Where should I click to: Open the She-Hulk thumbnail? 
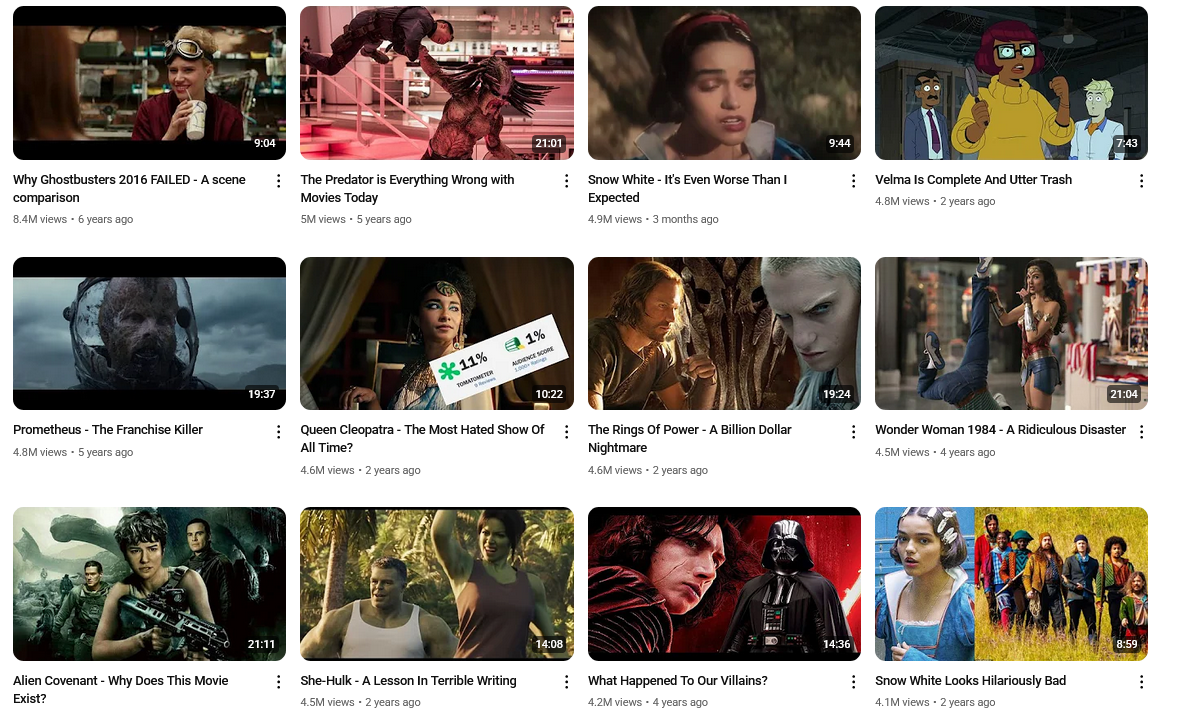pyautogui.click(x=437, y=584)
